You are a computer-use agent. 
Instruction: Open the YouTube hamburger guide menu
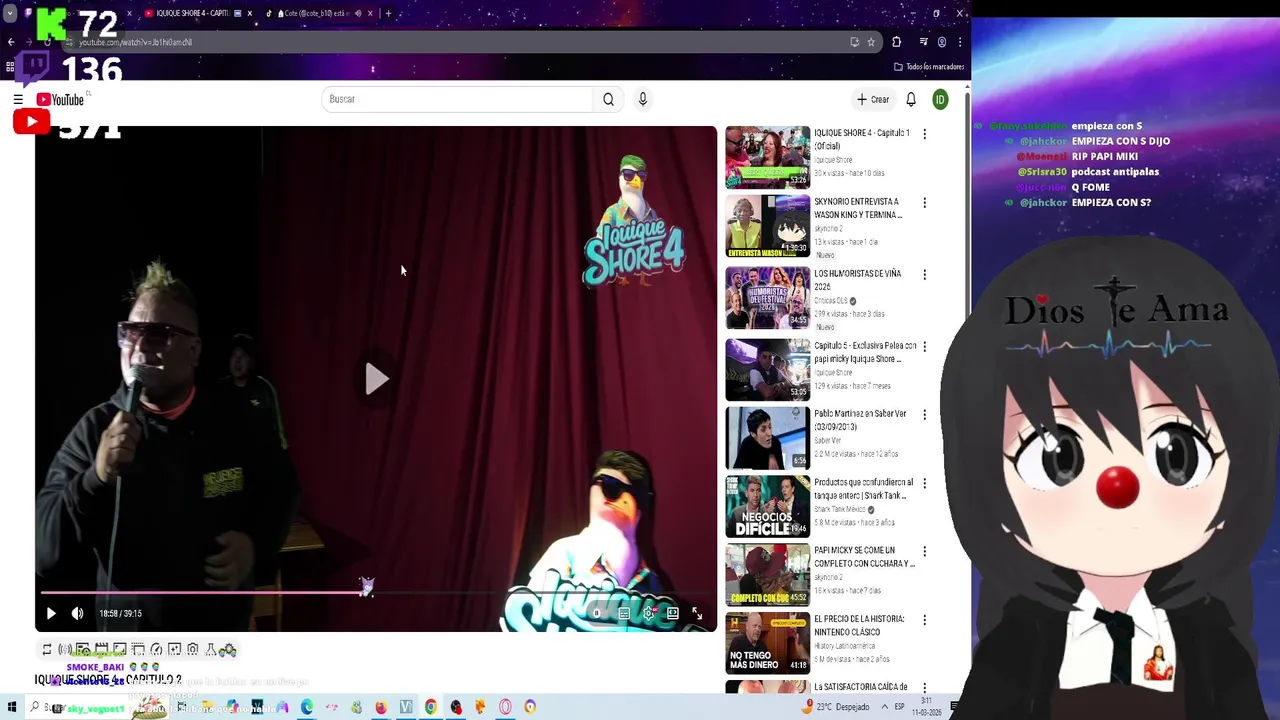click(18, 100)
